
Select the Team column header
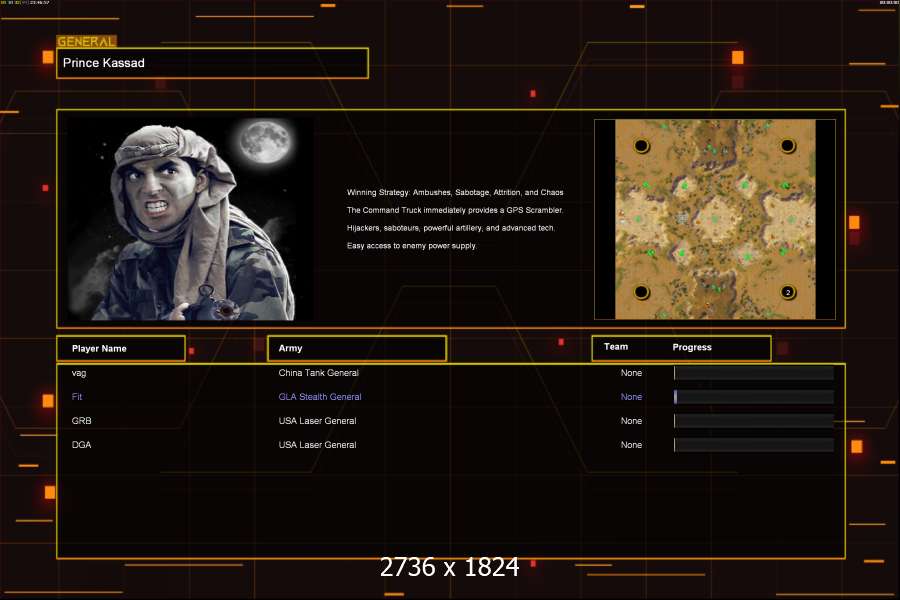point(616,347)
